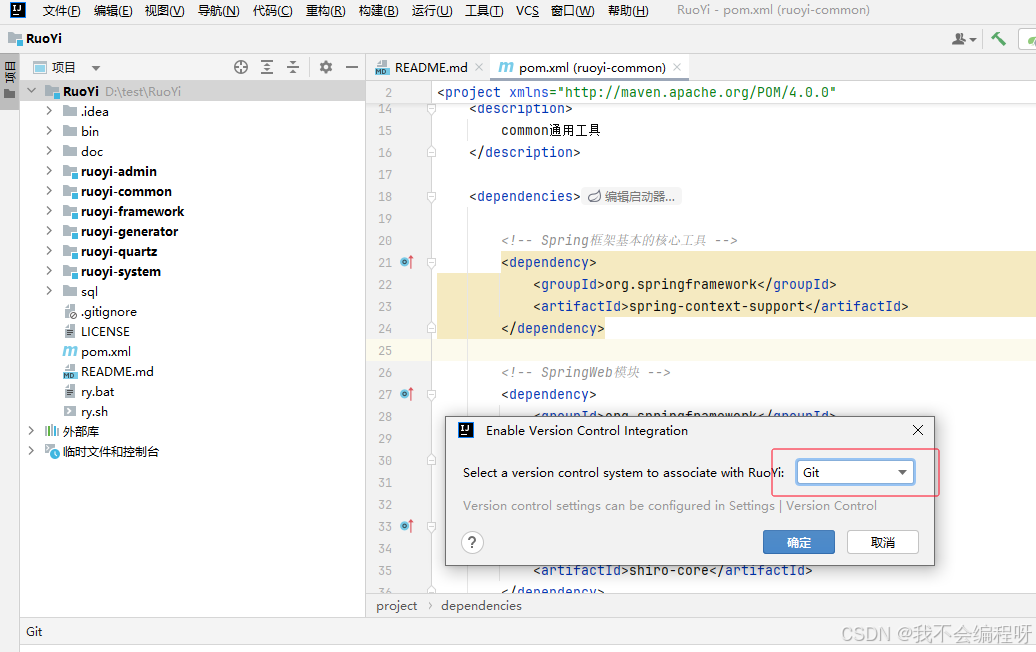
Task: Open the 构建(B) menu
Action: (x=379, y=11)
